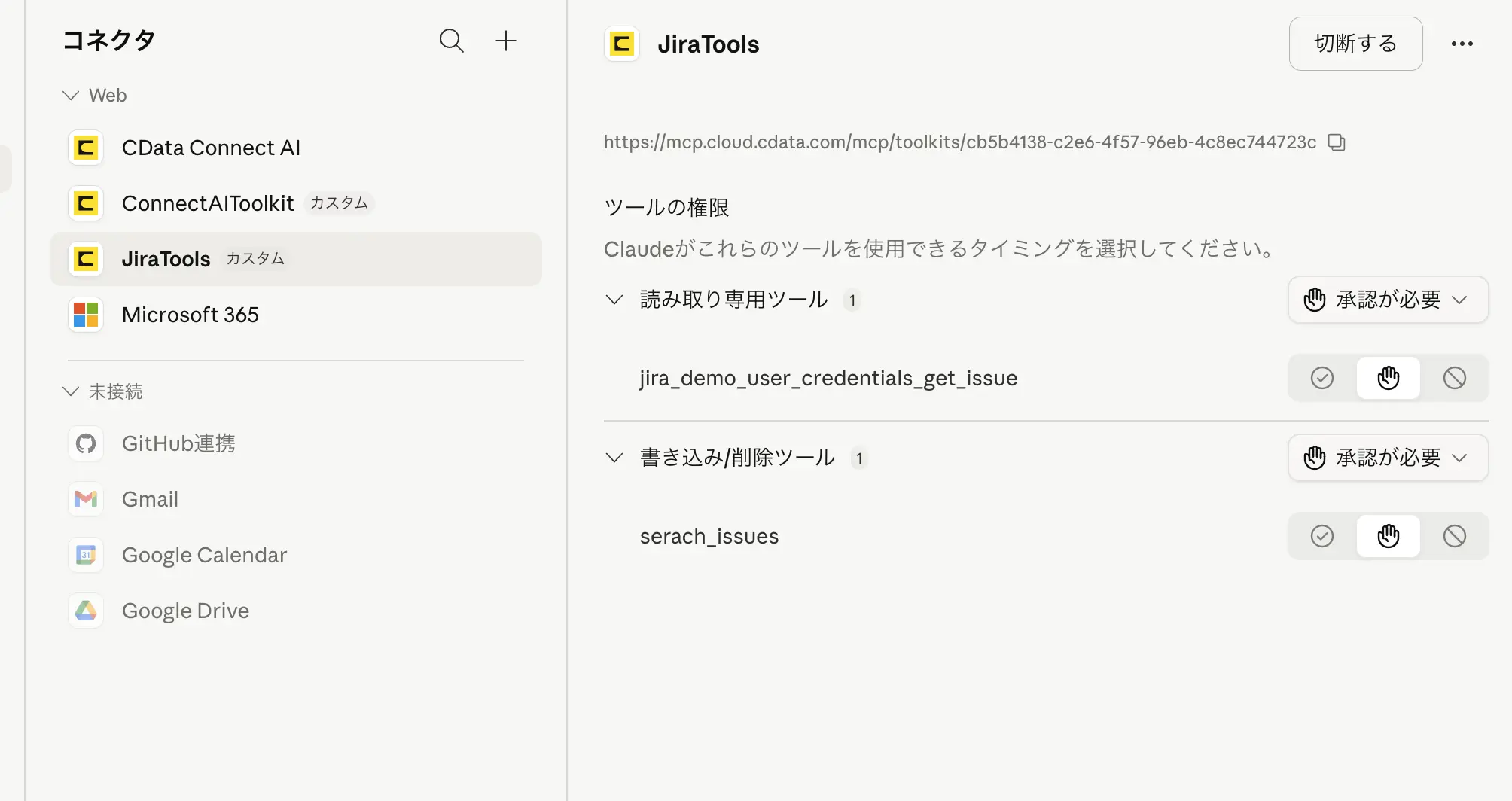Open permission dropdown for 書き込み/削除ツール
Screen dimensions: 1512x801
click(1389, 458)
